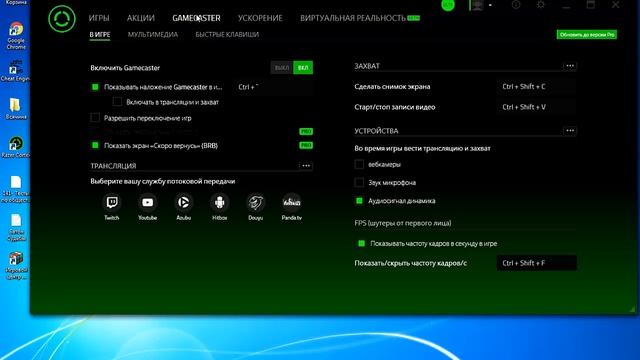Select the Panda.tv streaming service
Screen dimensions: 640x360
(291, 202)
